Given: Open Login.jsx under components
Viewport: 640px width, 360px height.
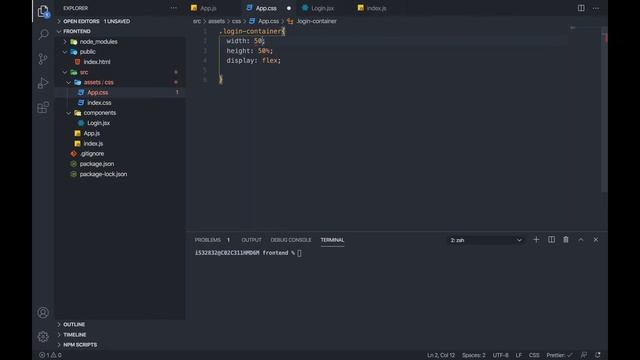Looking at the screenshot, I should (x=98, y=123).
